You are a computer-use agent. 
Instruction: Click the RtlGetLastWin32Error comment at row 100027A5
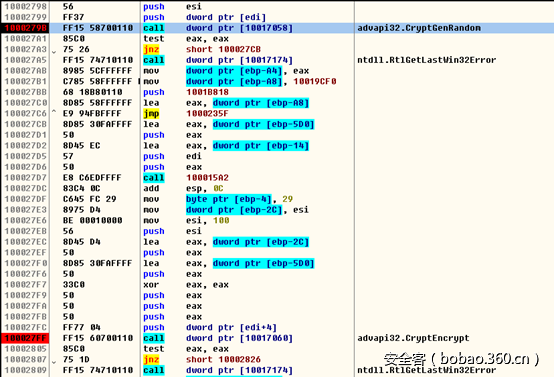tap(426, 60)
